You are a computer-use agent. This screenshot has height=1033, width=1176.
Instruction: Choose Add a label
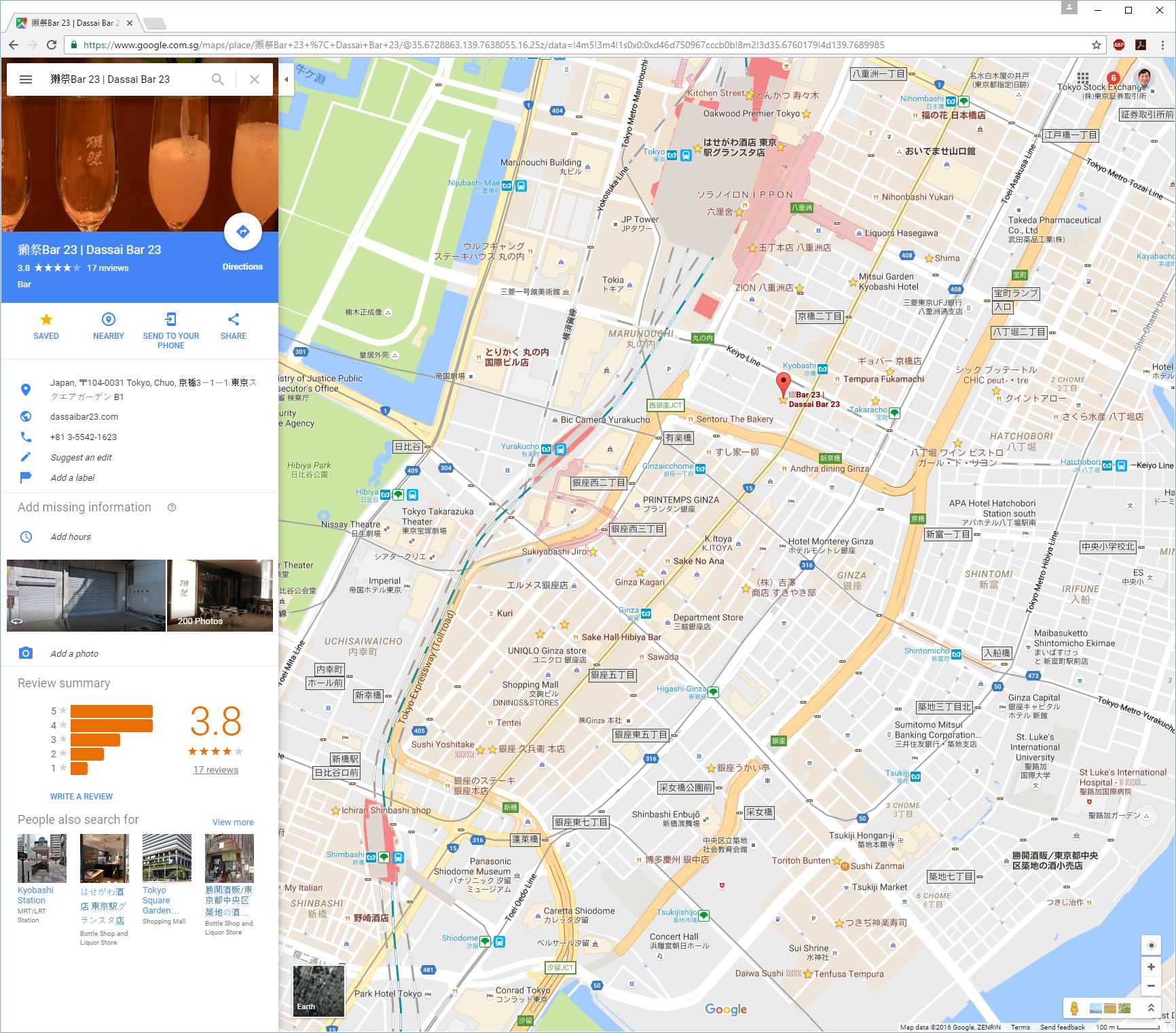pos(72,478)
